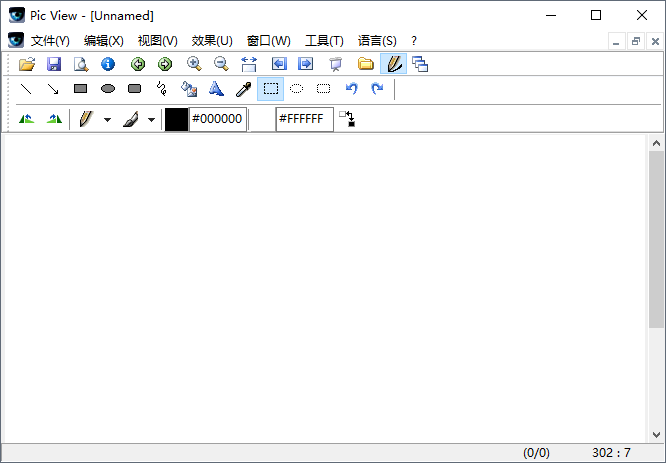Click the pencil pen style button
This screenshot has height=463, width=666.
(x=86, y=119)
